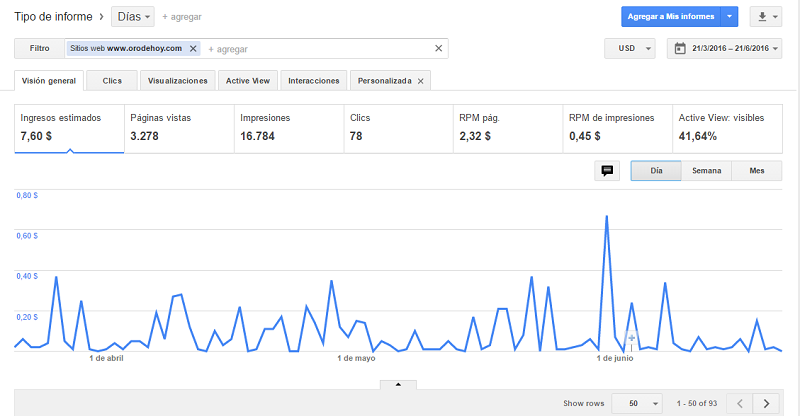
Task: Click the '0,80 $' axis value
Action: pos(27,195)
